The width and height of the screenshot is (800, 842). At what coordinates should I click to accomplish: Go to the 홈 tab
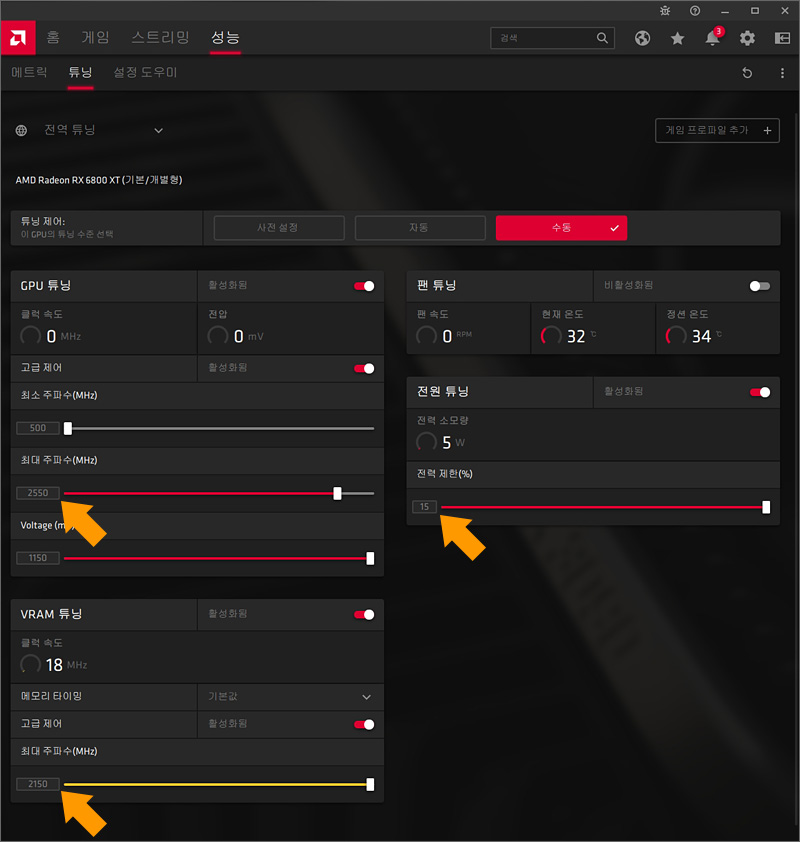[53, 38]
